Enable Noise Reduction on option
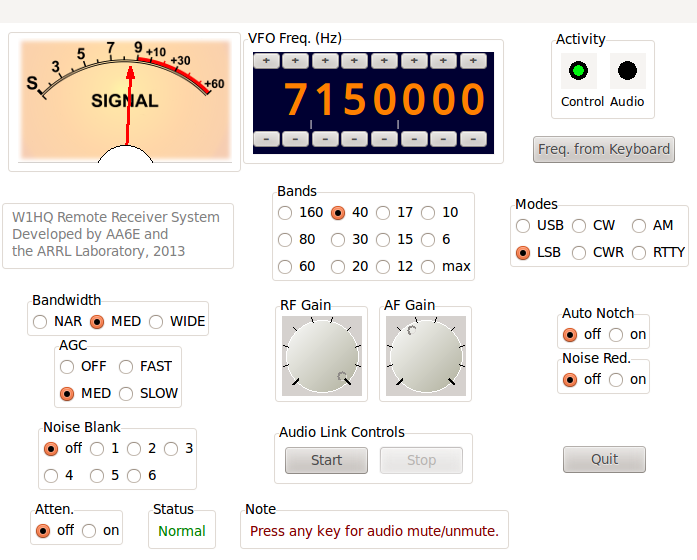Screen dimensions: 697x560 coord(617,380)
